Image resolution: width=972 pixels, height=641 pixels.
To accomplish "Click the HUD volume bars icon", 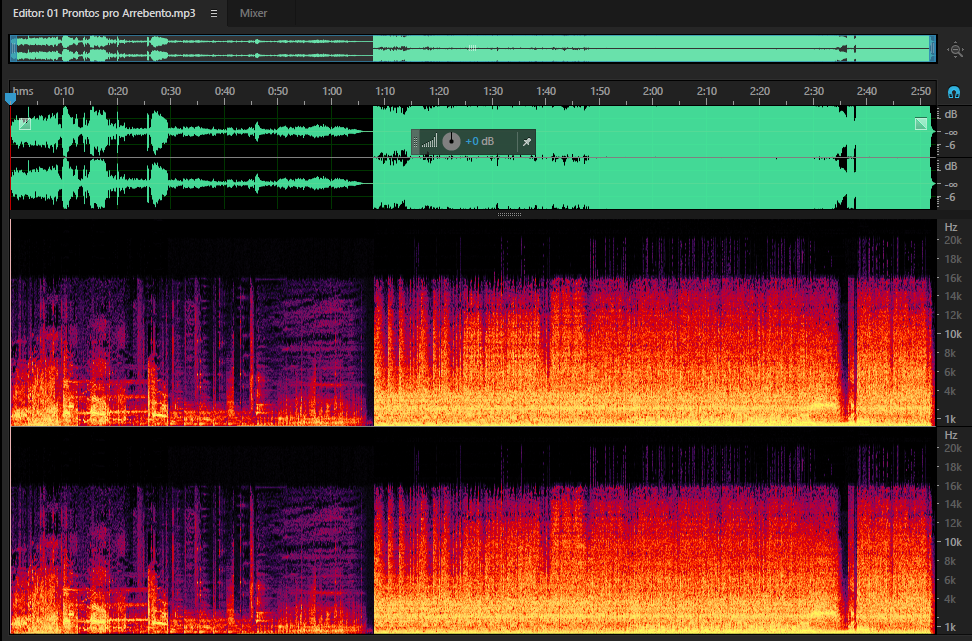I will click(x=430, y=142).
